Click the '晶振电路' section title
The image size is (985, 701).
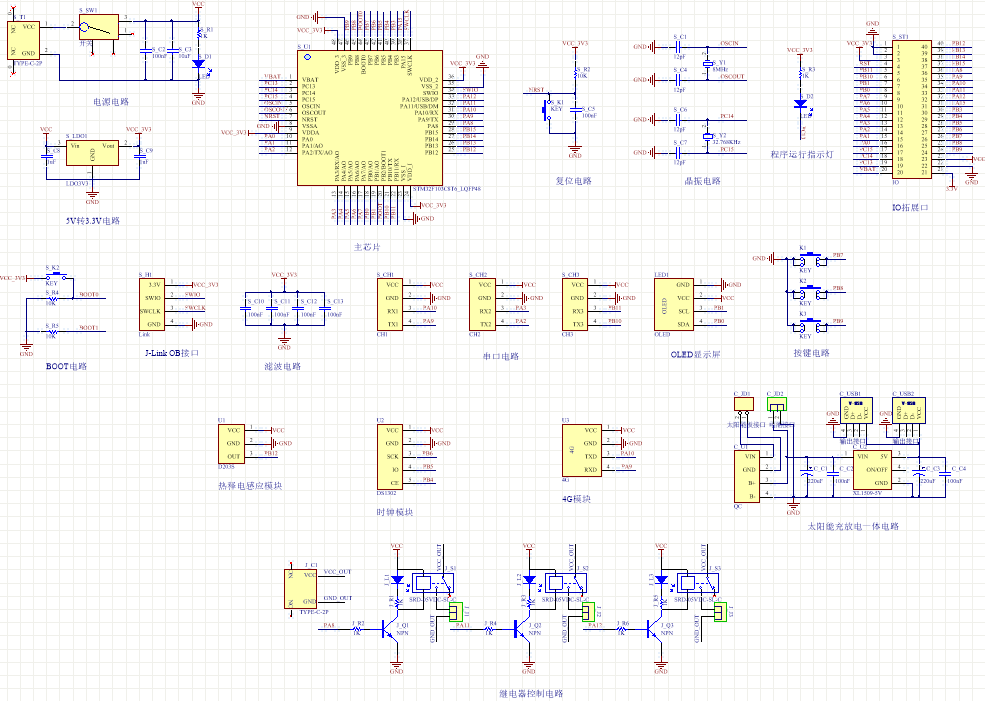click(702, 181)
